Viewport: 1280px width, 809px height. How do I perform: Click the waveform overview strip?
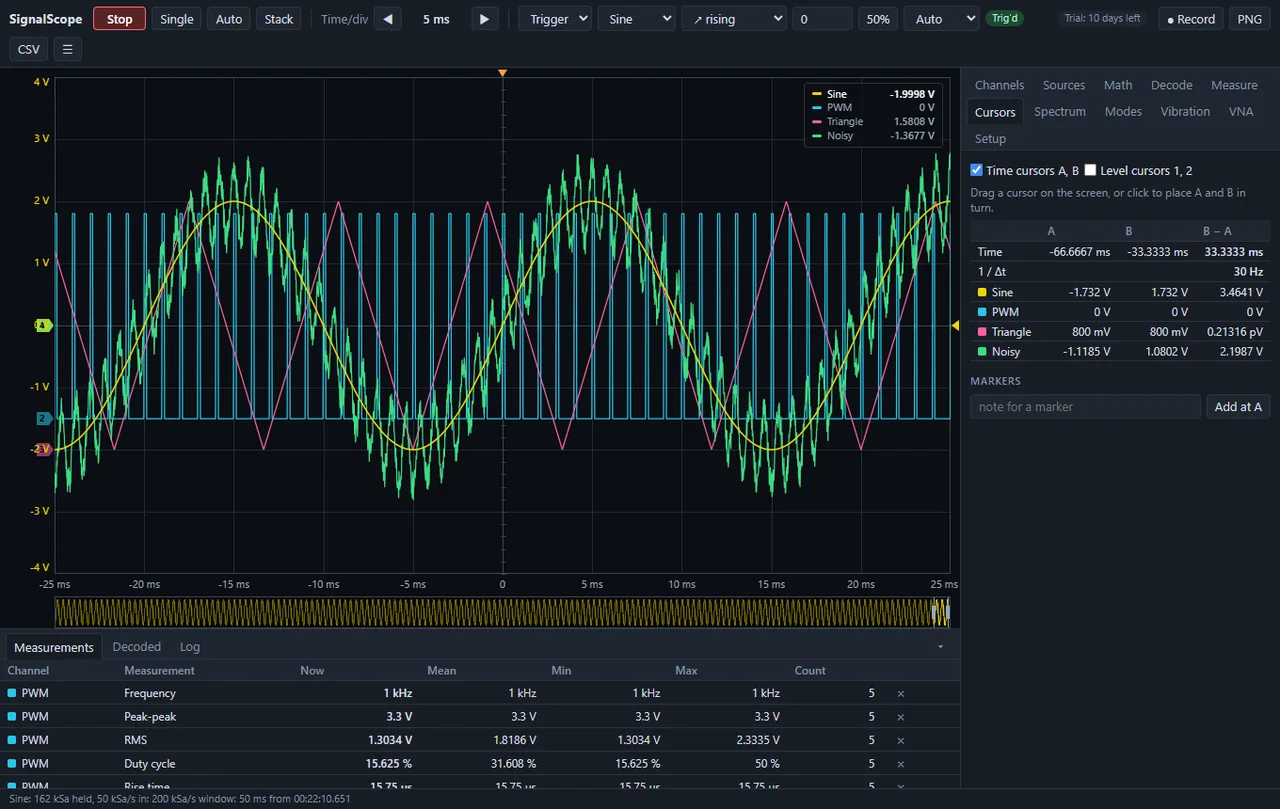point(502,612)
